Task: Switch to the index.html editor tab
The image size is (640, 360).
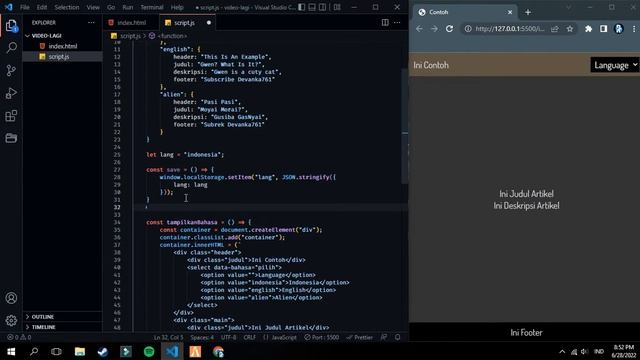Action: [131, 23]
